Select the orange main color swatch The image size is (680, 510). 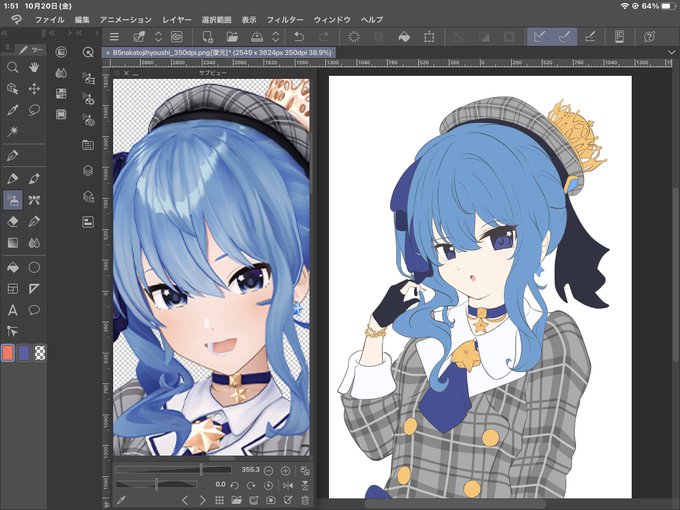pyautogui.click(x=7, y=353)
